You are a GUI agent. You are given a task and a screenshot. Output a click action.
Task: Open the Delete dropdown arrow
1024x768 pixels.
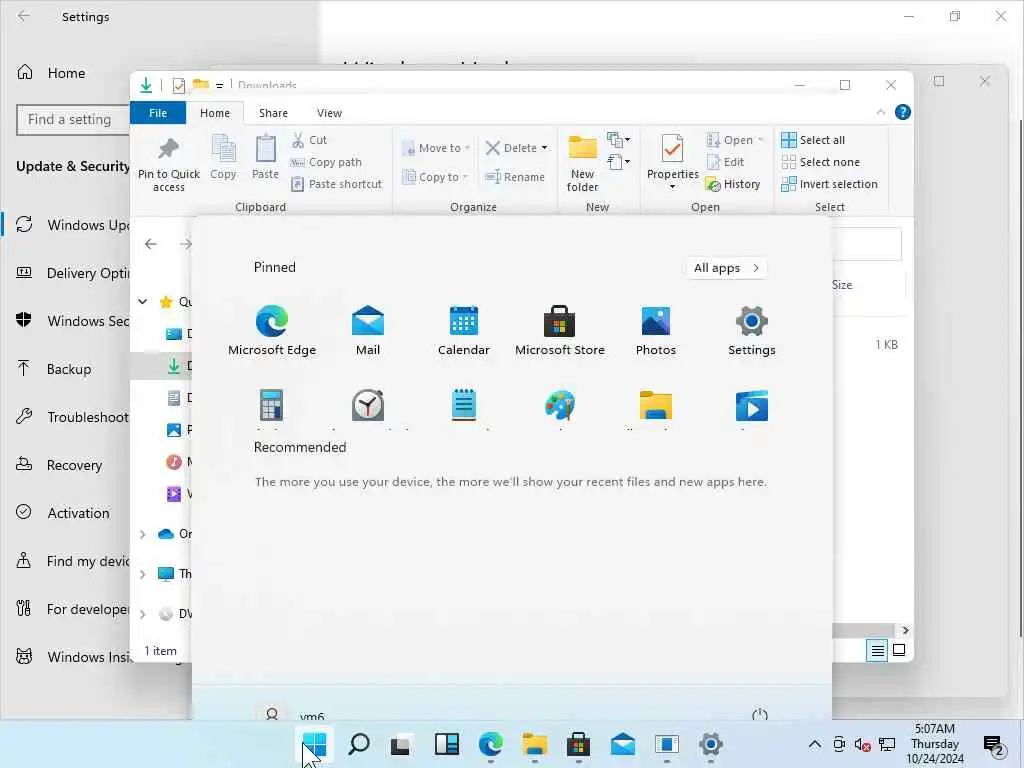pyautogui.click(x=545, y=148)
